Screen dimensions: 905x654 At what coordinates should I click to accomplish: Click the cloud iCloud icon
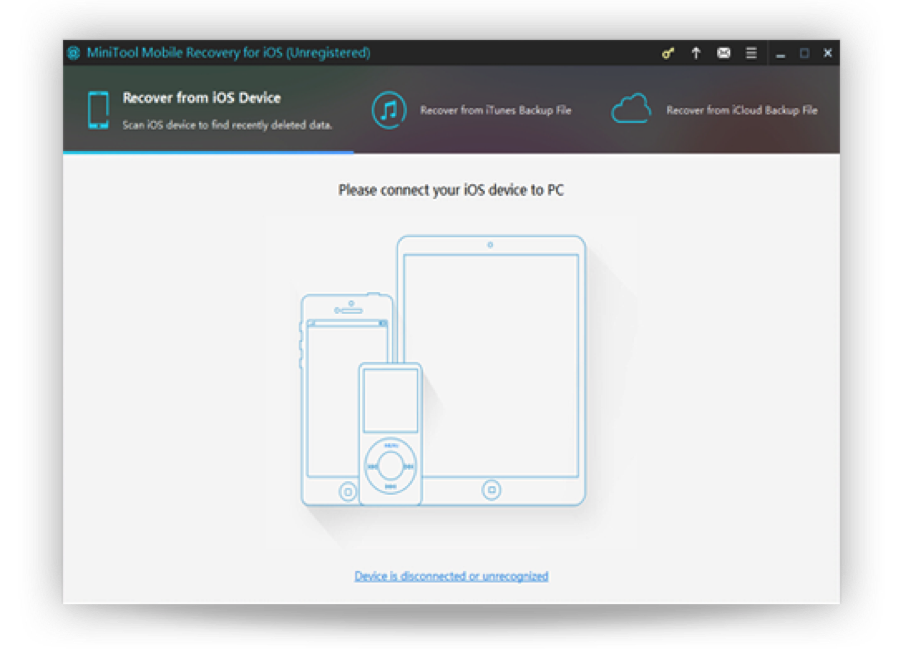(631, 109)
